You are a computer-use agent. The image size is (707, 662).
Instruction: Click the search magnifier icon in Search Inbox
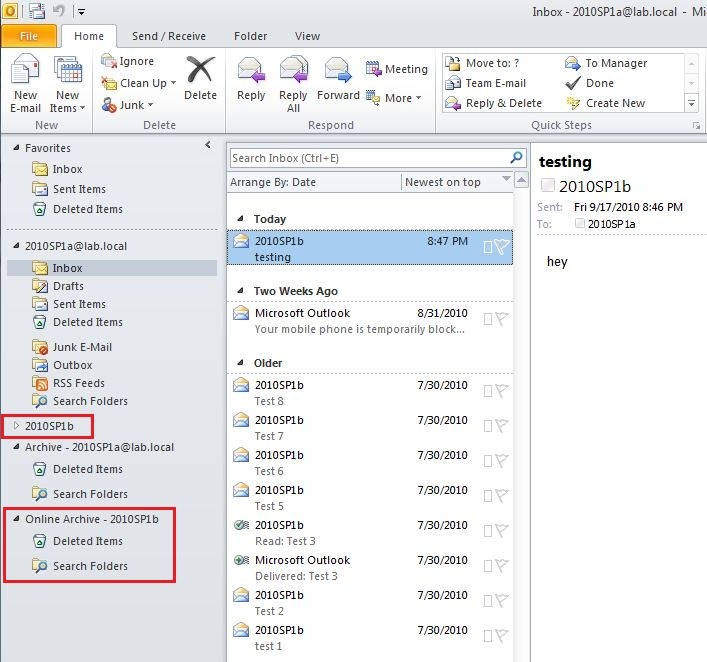click(516, 157)
